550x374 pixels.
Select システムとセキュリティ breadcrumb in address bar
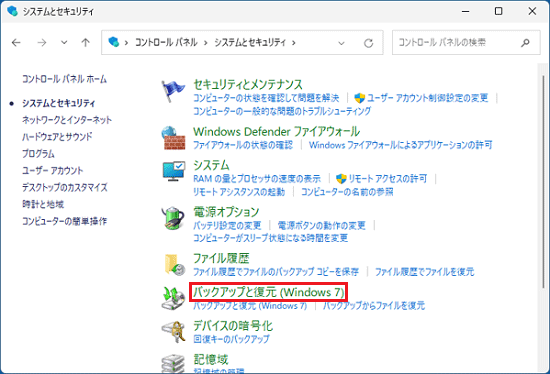pyautogui.click(x=250, y=42)
